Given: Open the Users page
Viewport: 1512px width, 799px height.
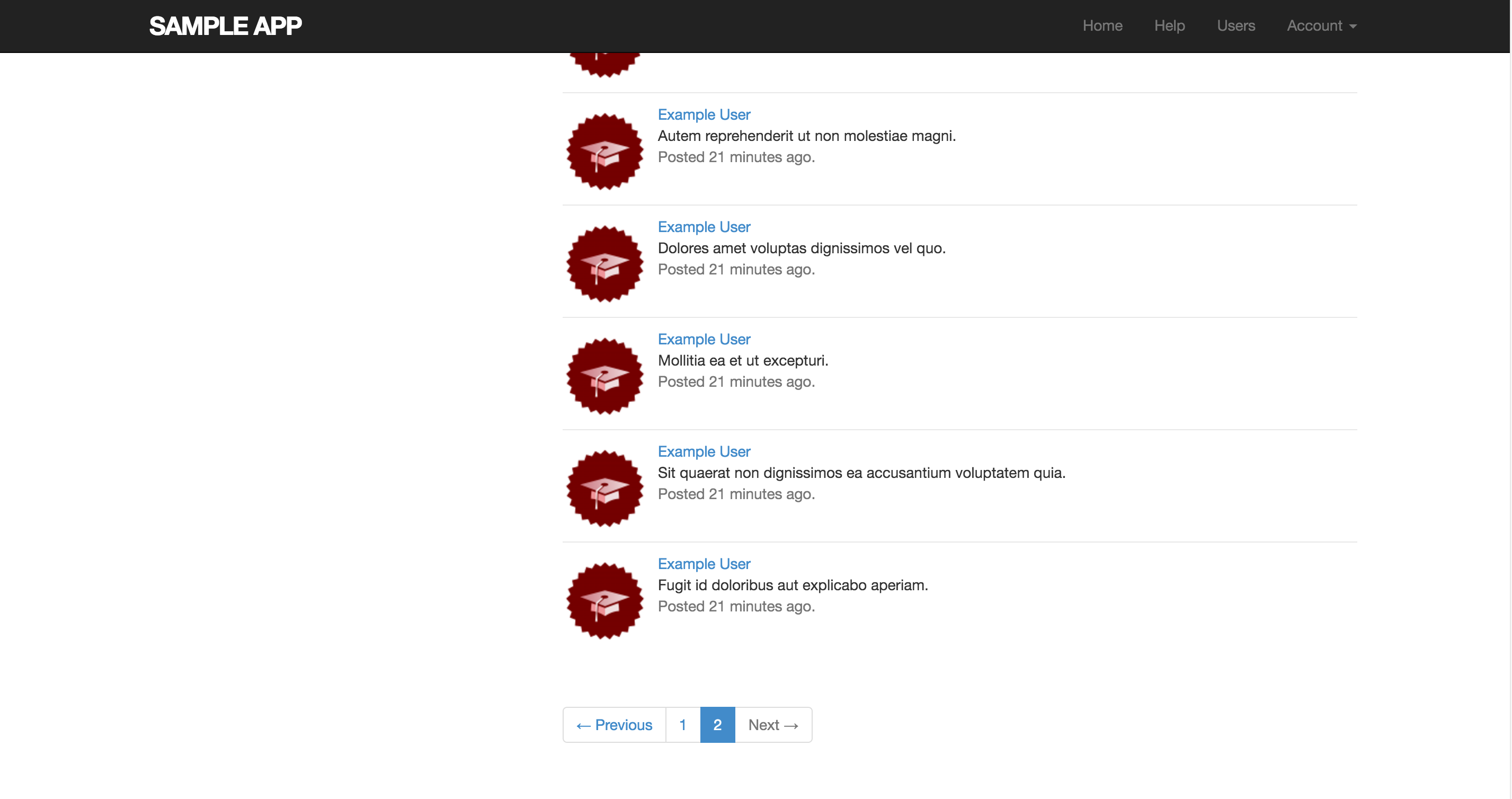Looking at the screenshot, I should tap(1235, 26).
